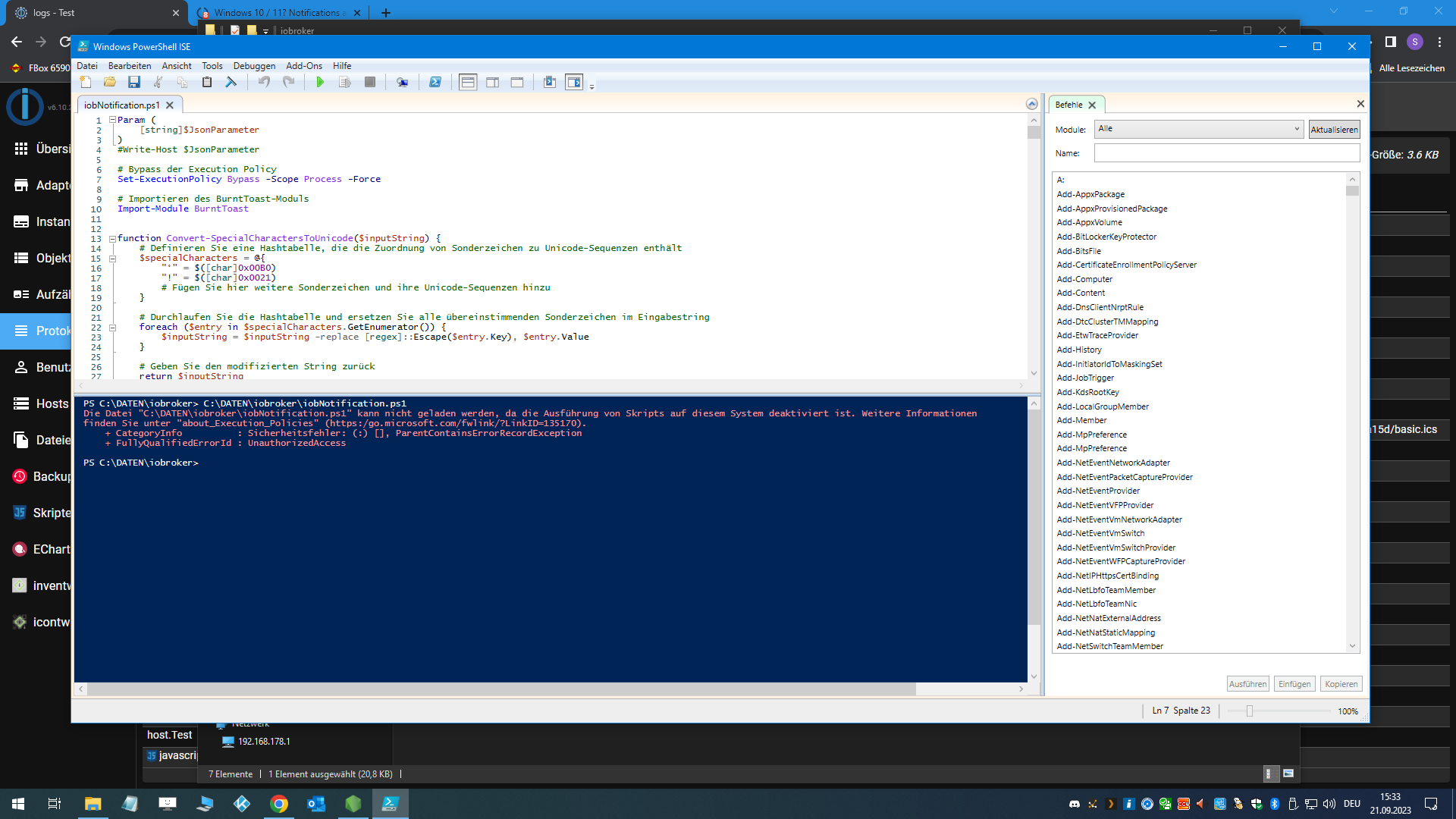Open Outlook from the taskbar

tap(316, 804)
